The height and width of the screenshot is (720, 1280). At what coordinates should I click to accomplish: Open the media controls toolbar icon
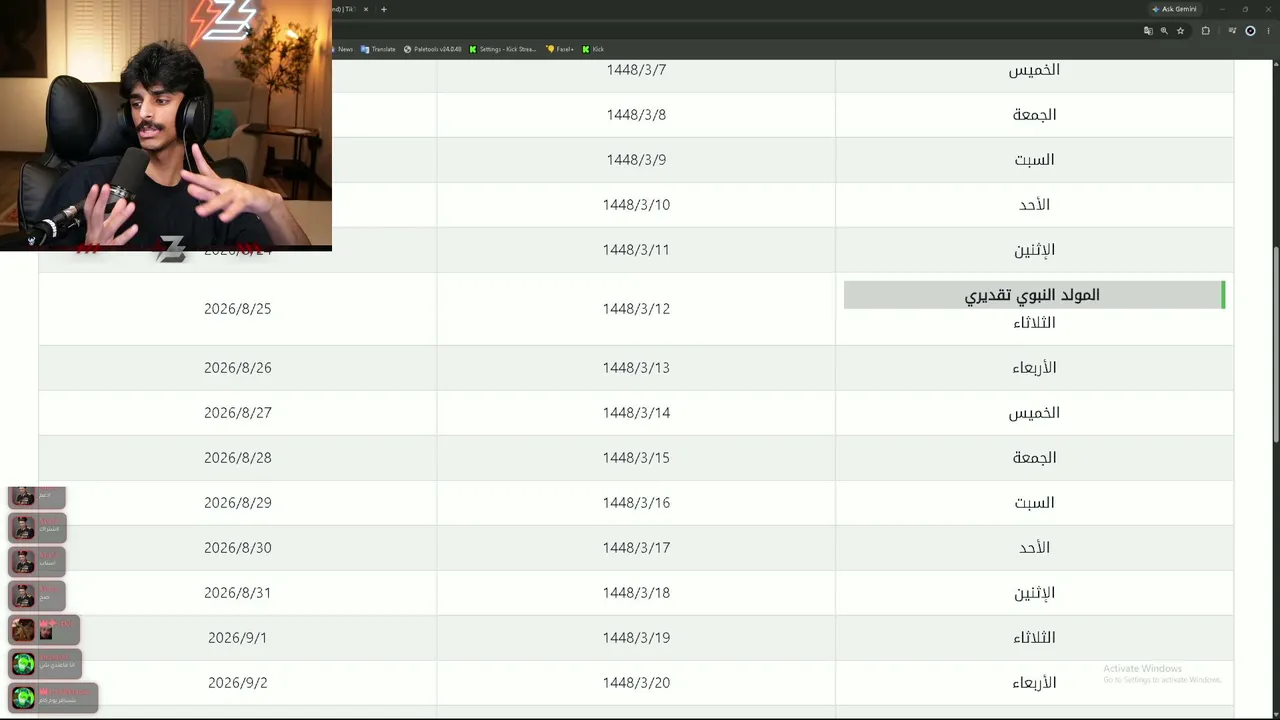tap(1233, 31)
